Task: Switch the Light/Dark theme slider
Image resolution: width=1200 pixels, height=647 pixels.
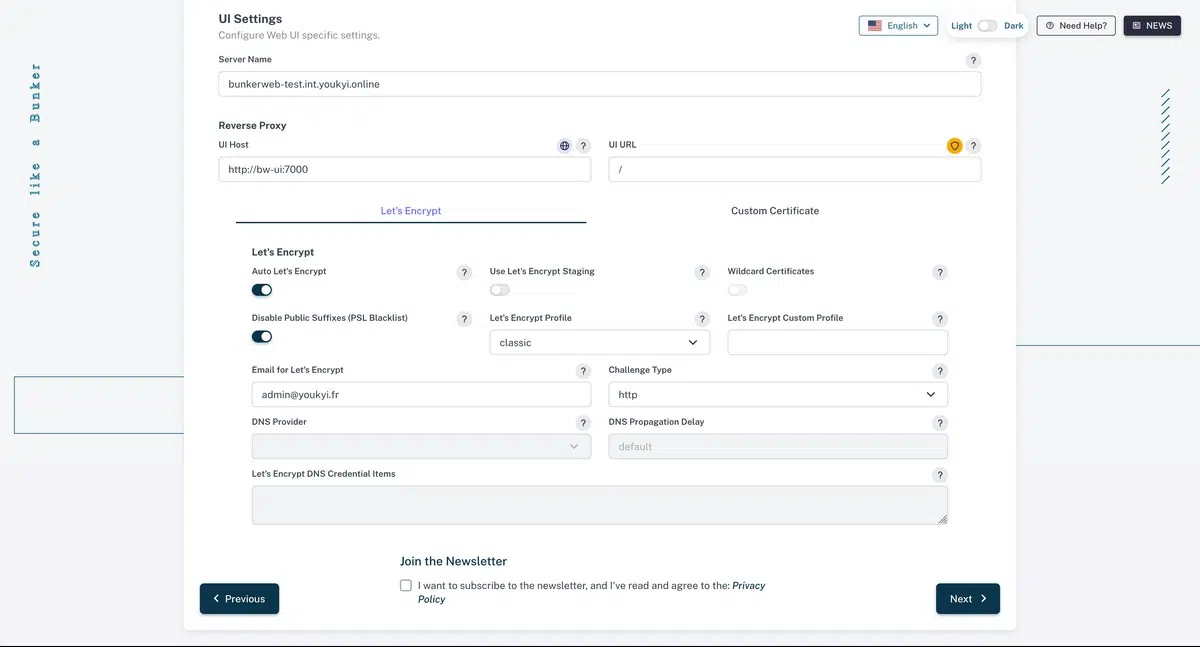Action: [x=987, y=26]
